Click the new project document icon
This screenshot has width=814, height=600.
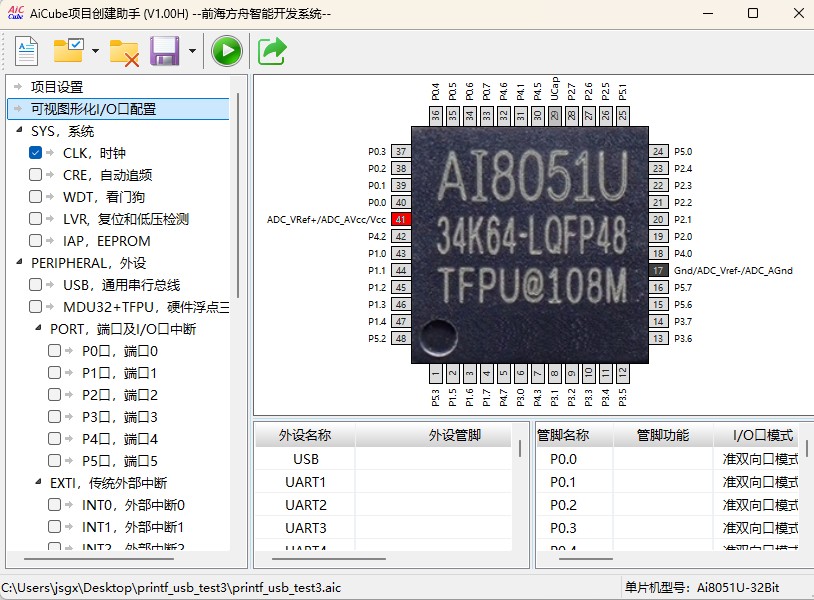pyautogui.click(x=26, y=51)
